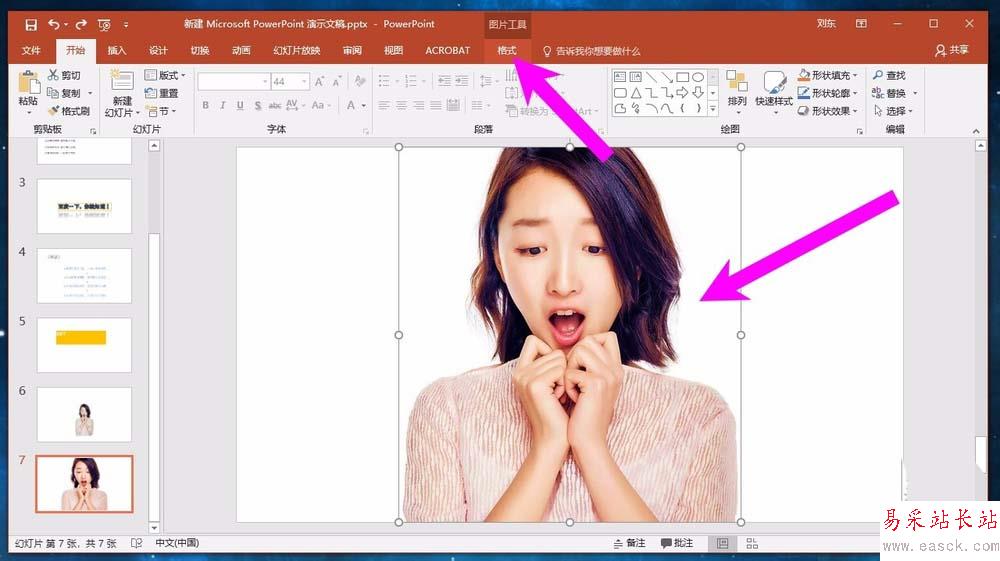The height and width of the screenshot is (561, 1000).
Task: Expand the shapes gallery more arrow
Action: (713, 110)
